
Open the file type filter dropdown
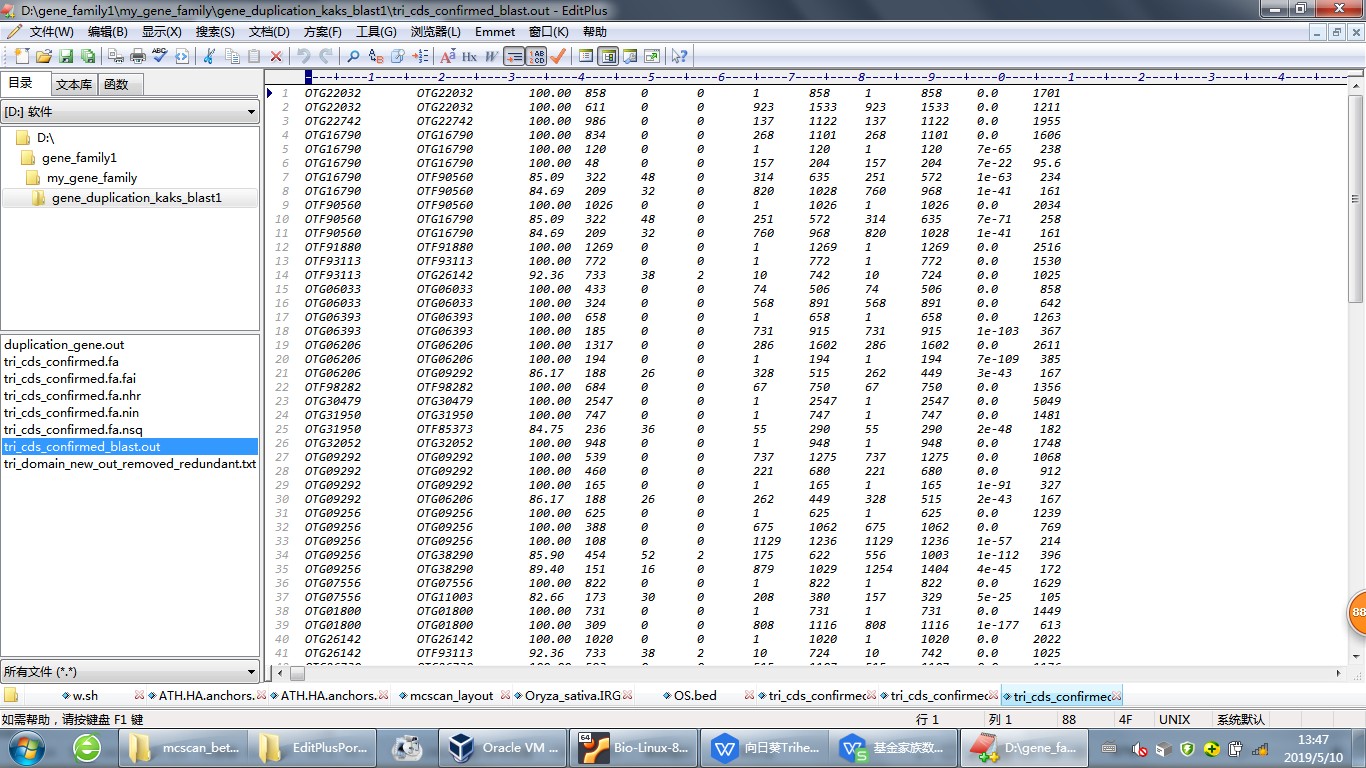tap(251, 672)
